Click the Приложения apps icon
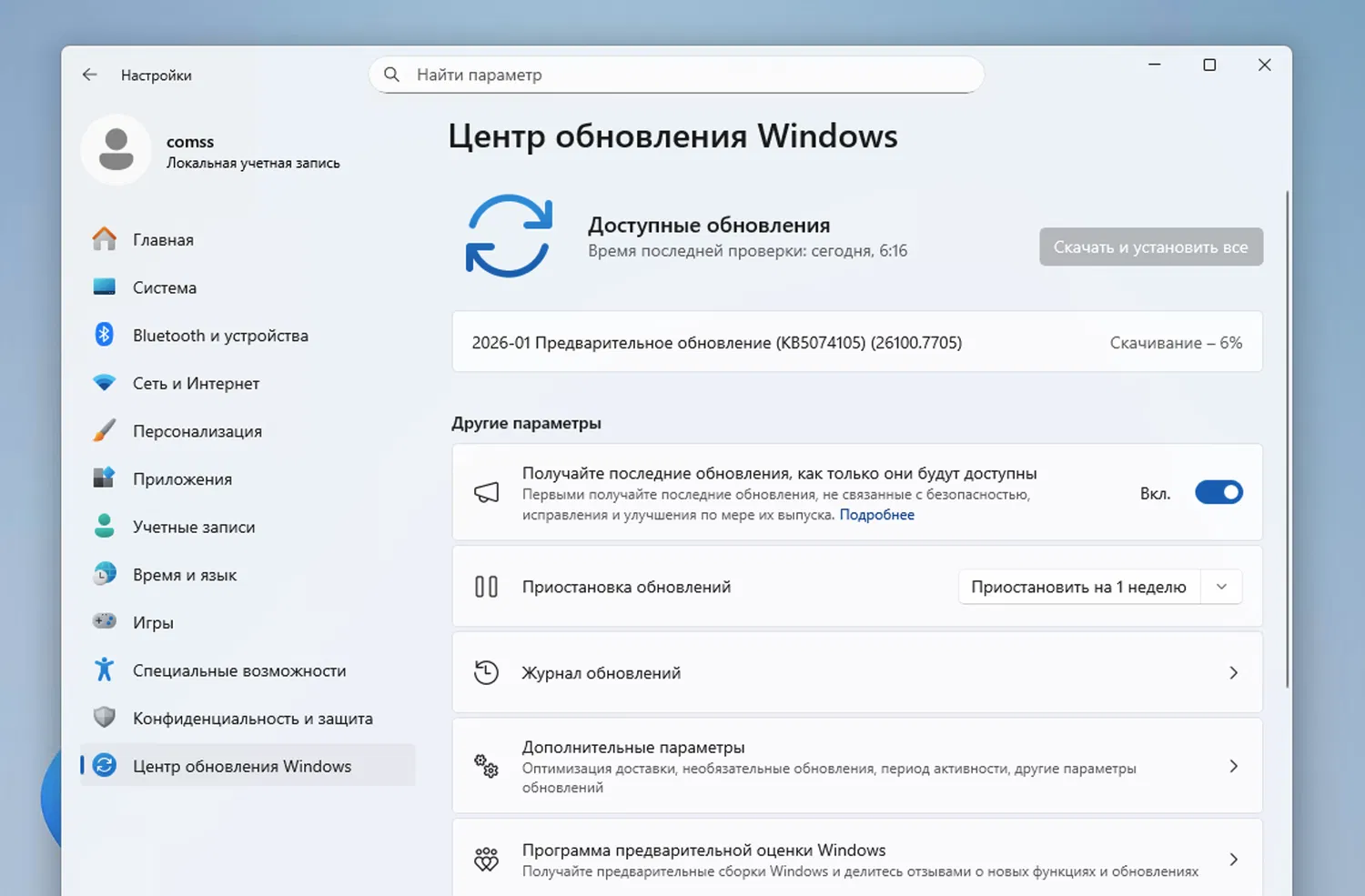This screenshot has width=1365, height=896. (x=105, y=478)
